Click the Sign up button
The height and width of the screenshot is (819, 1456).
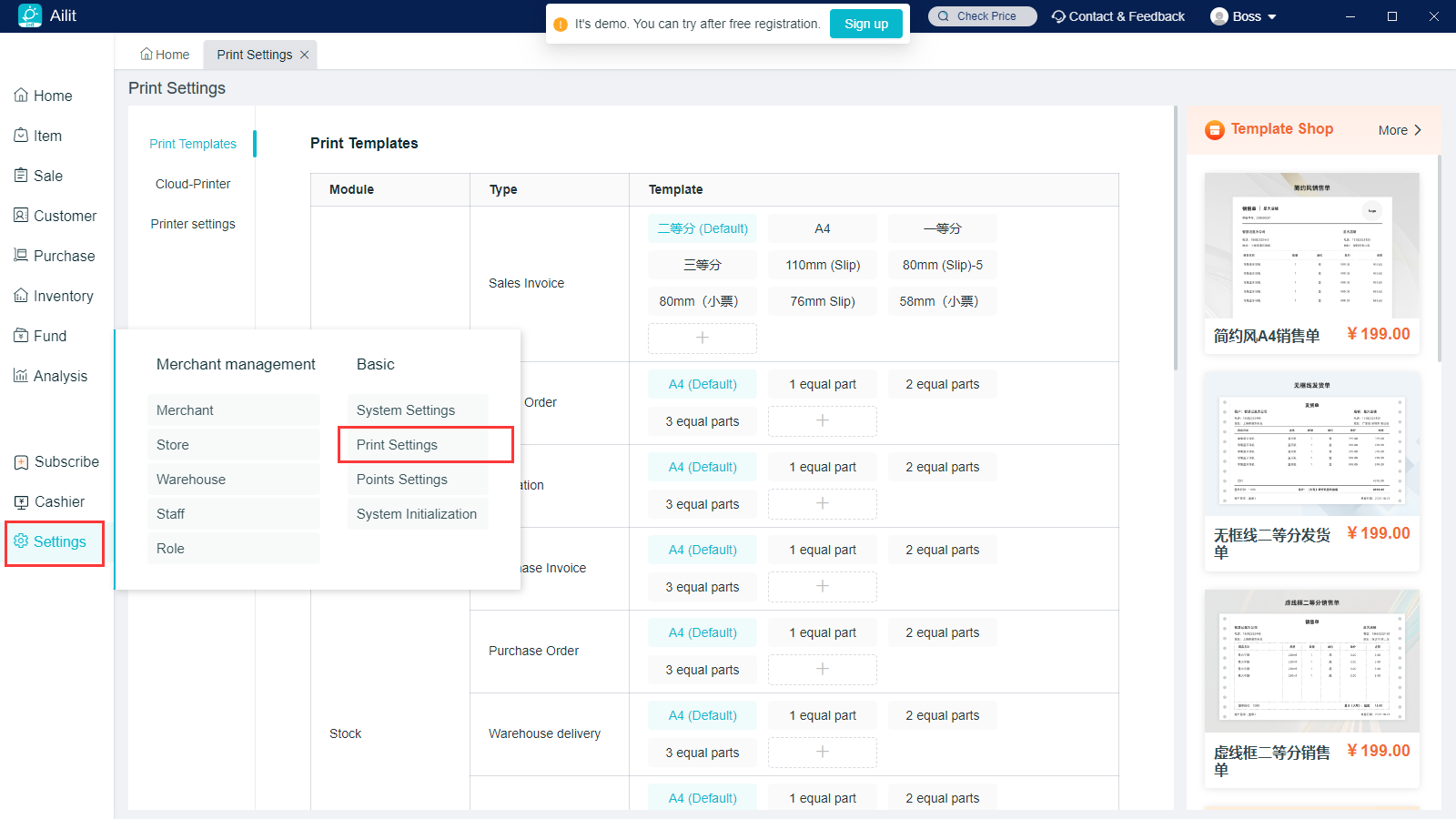pyautogui.click(x=865, y=24)
